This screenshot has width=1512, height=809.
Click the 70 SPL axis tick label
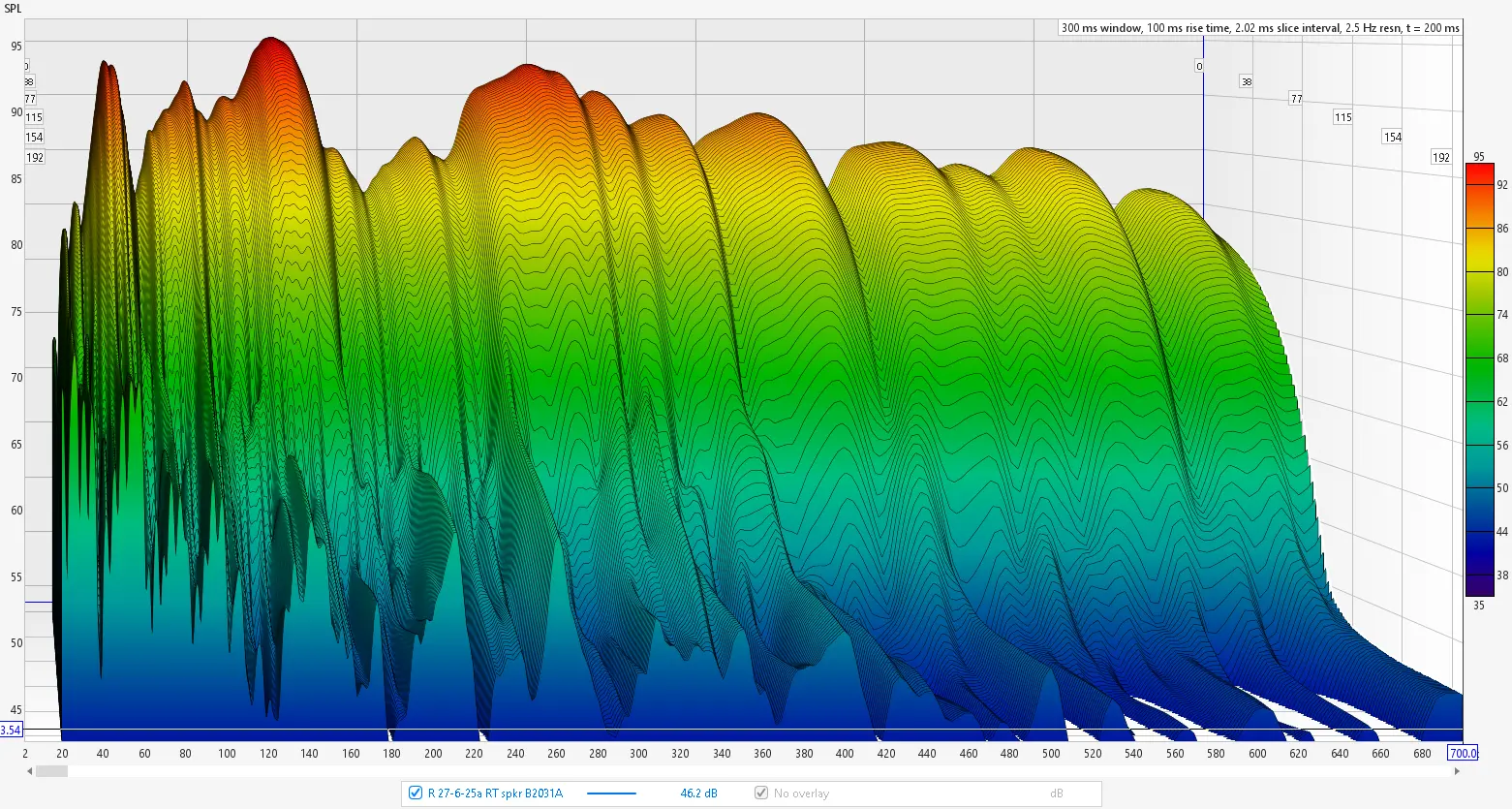pyautogui.click(x=16, y=377)
